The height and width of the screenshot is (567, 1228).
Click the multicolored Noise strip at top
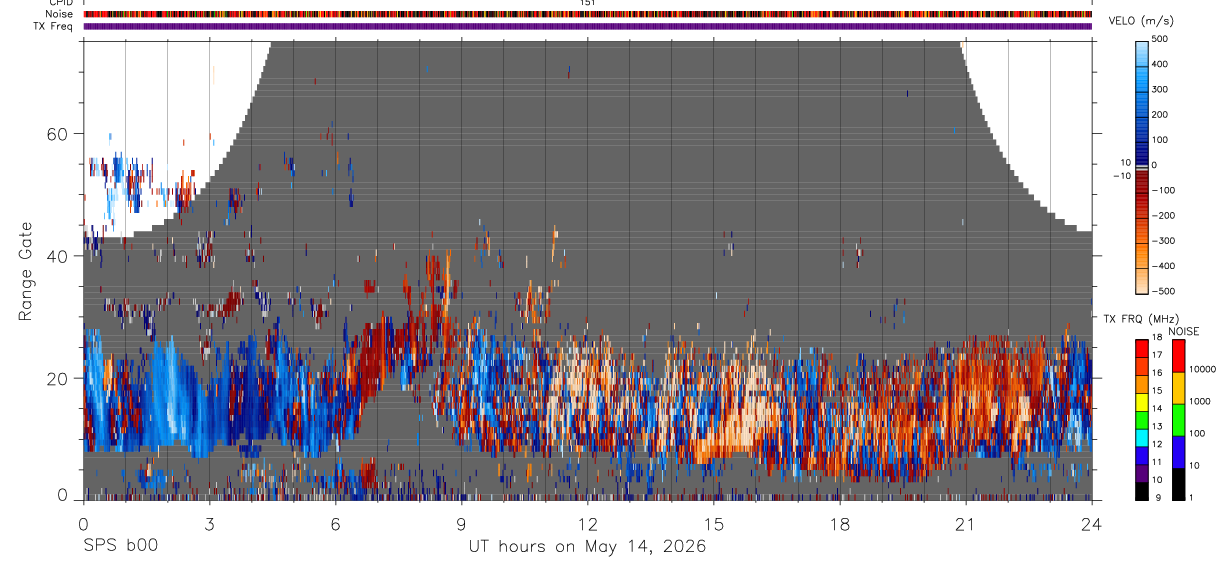[588, 14]
